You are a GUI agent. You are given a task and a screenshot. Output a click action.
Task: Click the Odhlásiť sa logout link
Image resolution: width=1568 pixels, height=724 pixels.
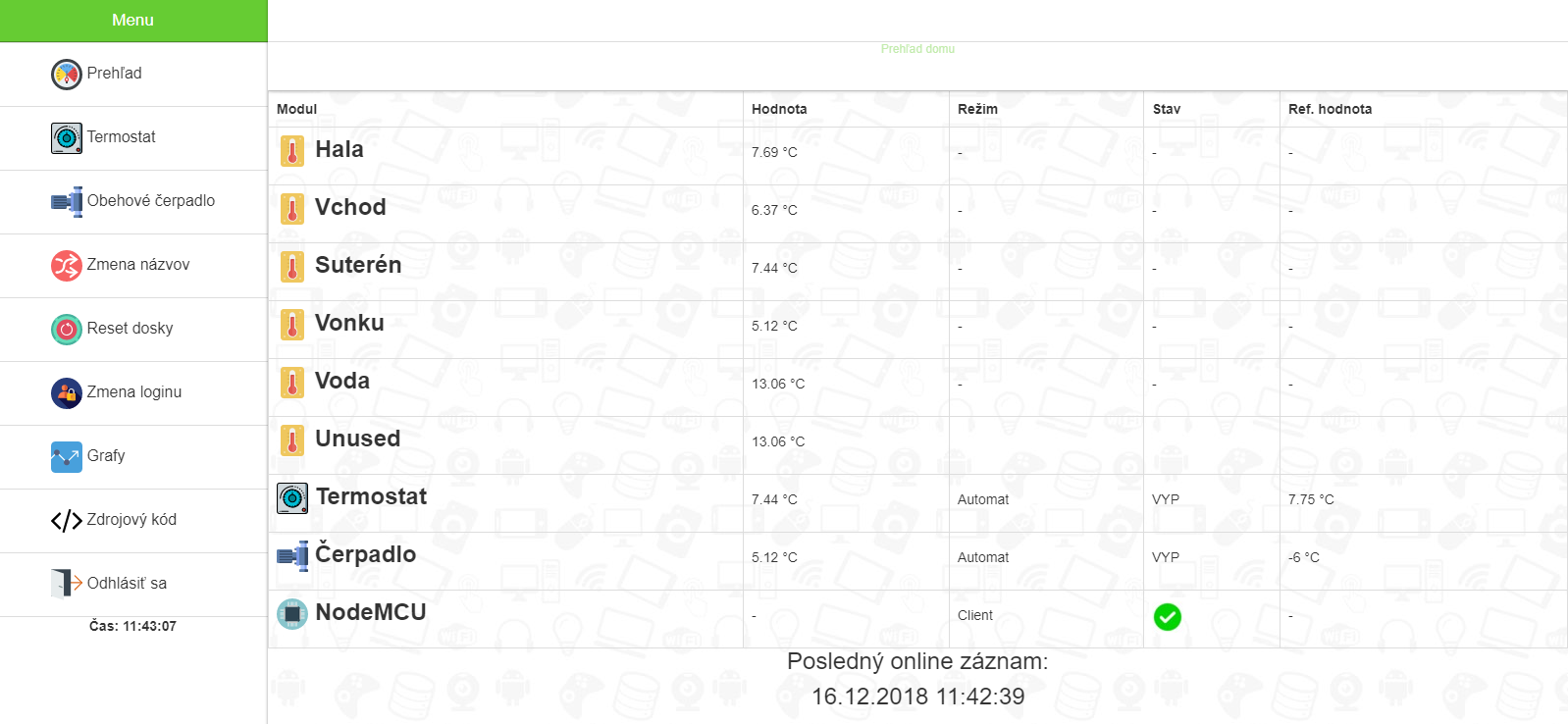(127, 584)
